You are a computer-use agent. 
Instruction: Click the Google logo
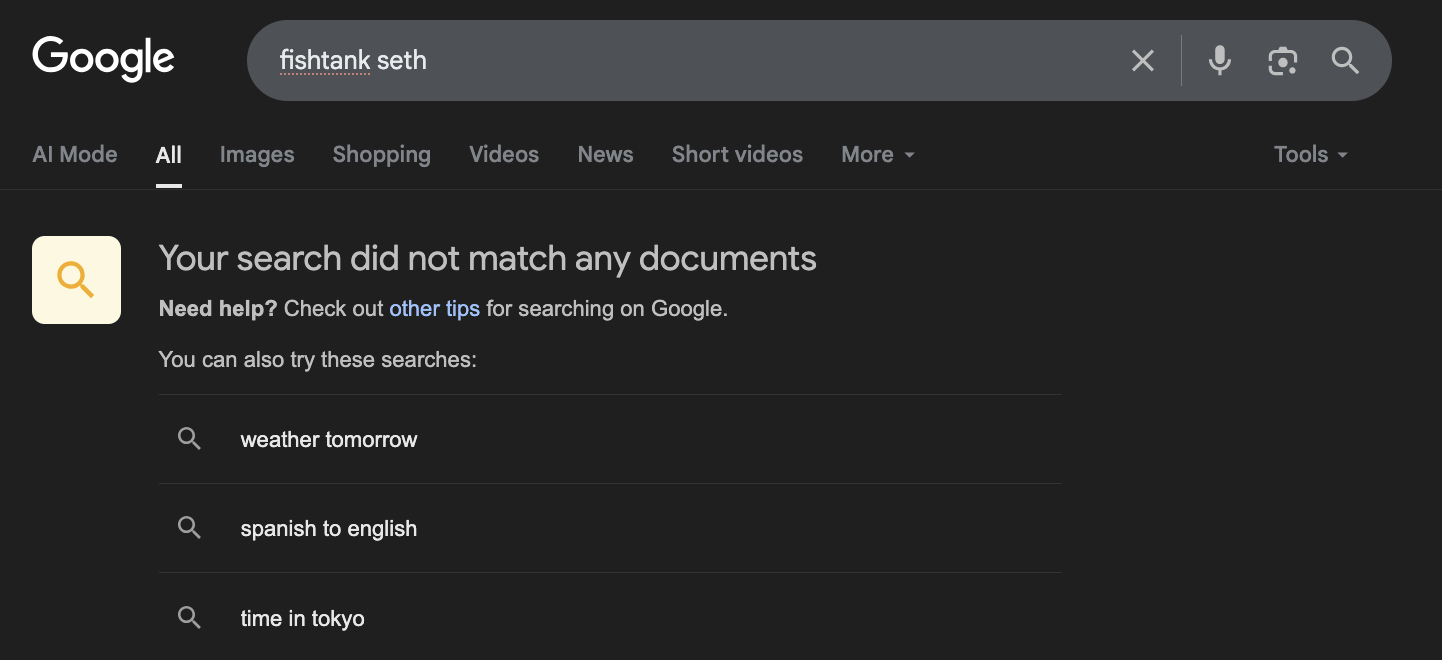pos(104,59)
